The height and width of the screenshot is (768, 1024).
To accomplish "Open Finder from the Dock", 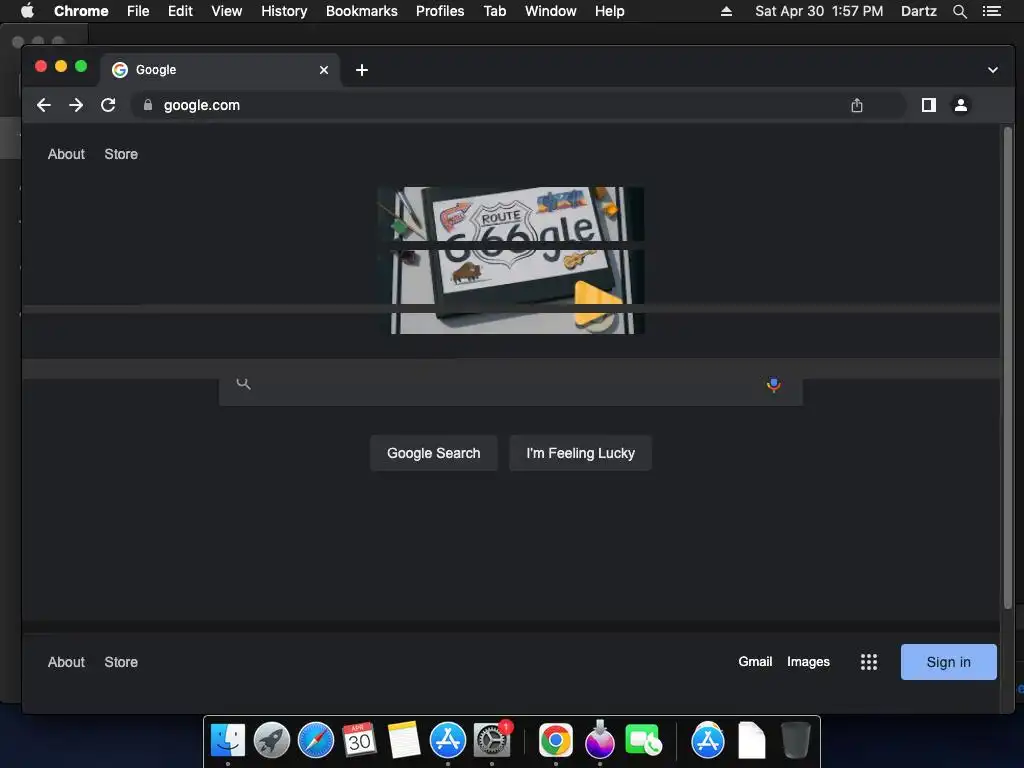I will tap(228, 741).
